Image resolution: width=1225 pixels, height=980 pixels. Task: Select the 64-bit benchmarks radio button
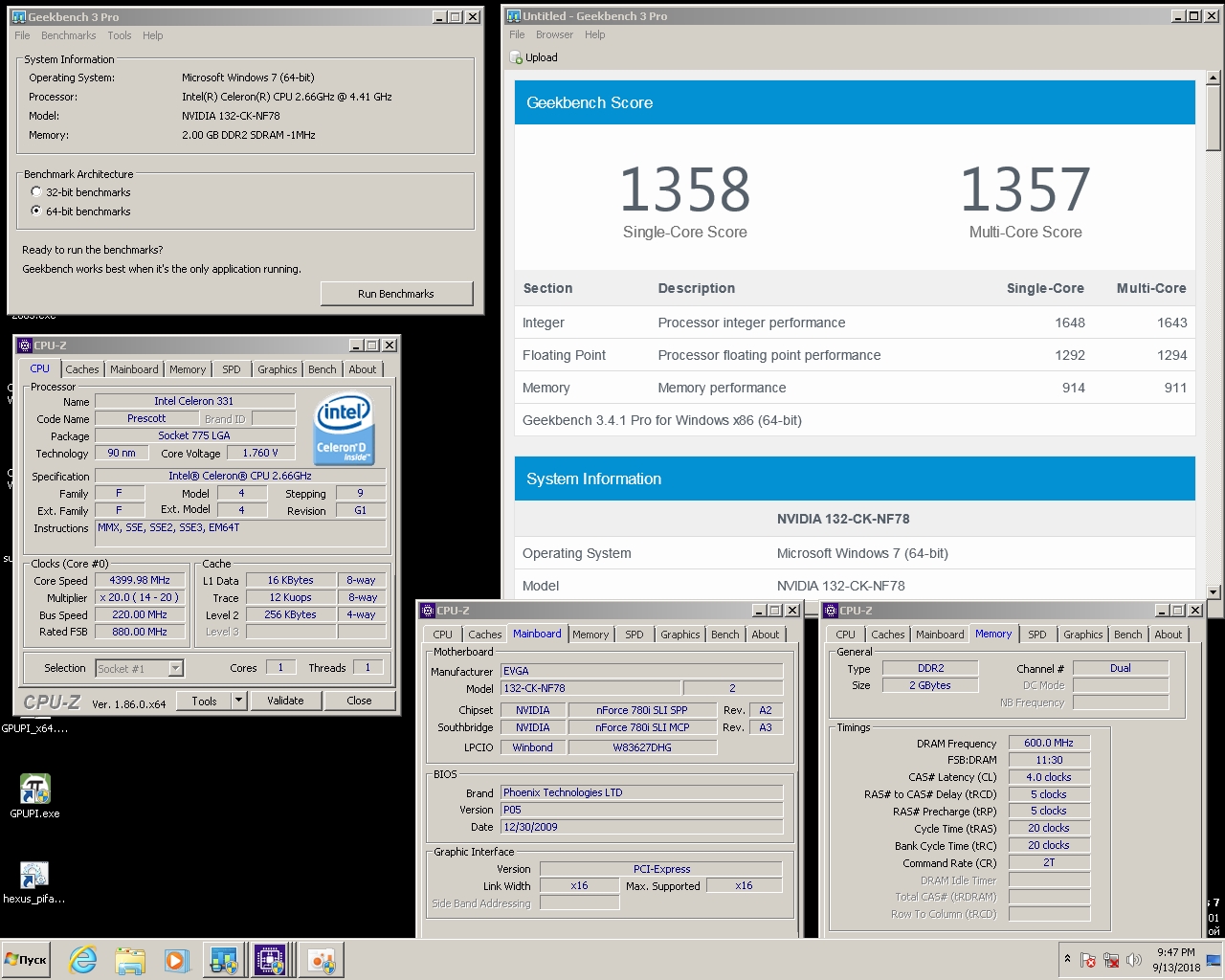(x=36, y=211)
